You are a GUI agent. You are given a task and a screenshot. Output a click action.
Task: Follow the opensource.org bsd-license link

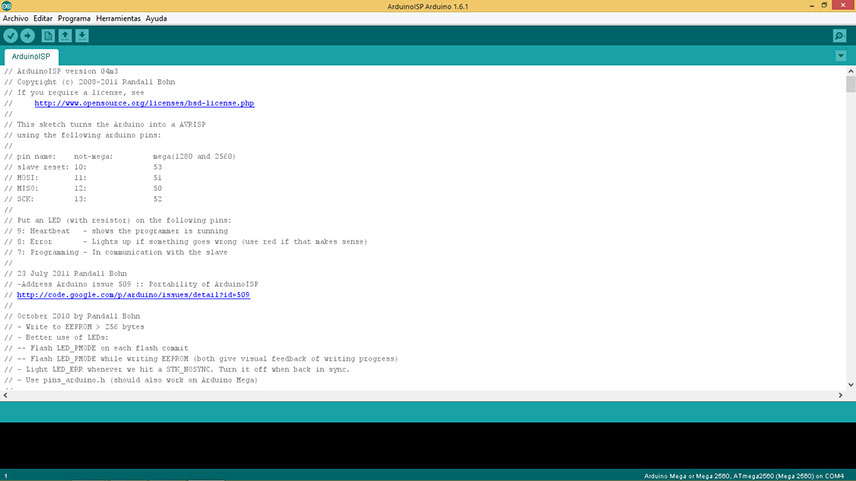144,103
